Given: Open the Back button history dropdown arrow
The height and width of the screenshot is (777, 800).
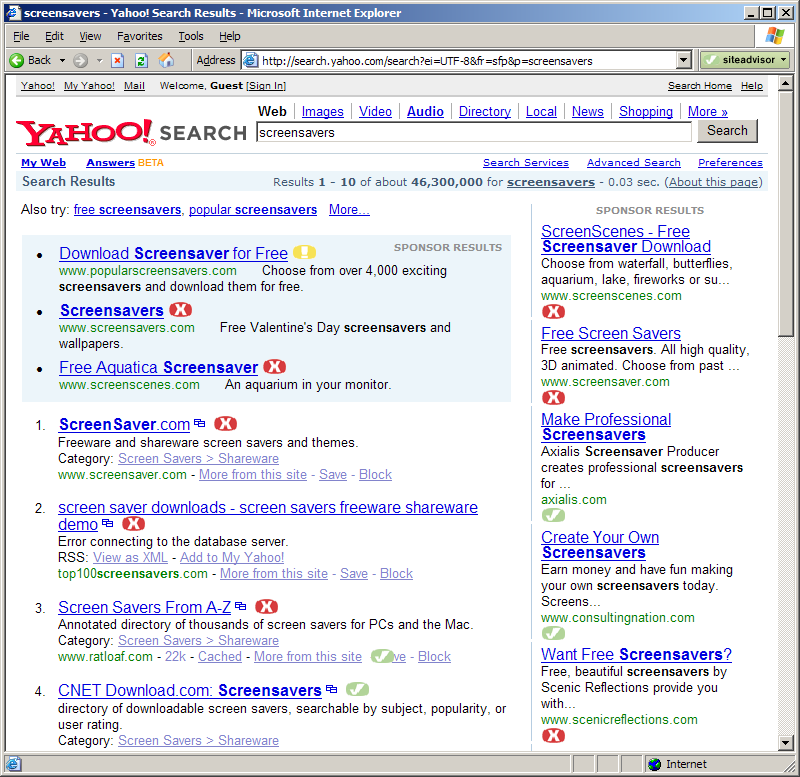Looking at the screenshot, I should (x=62, y=61).
